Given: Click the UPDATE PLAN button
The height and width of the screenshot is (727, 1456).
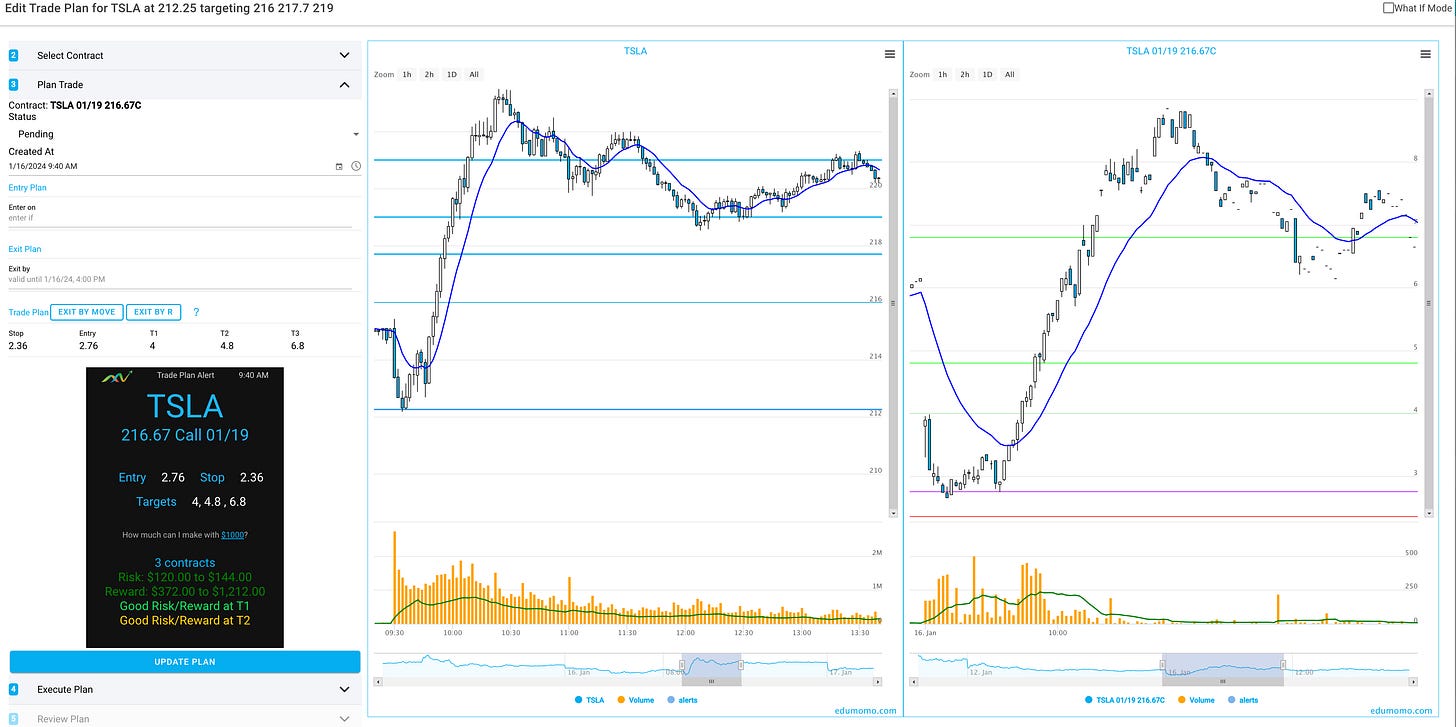Looking at the screenshot, I should tap(185, 662).
